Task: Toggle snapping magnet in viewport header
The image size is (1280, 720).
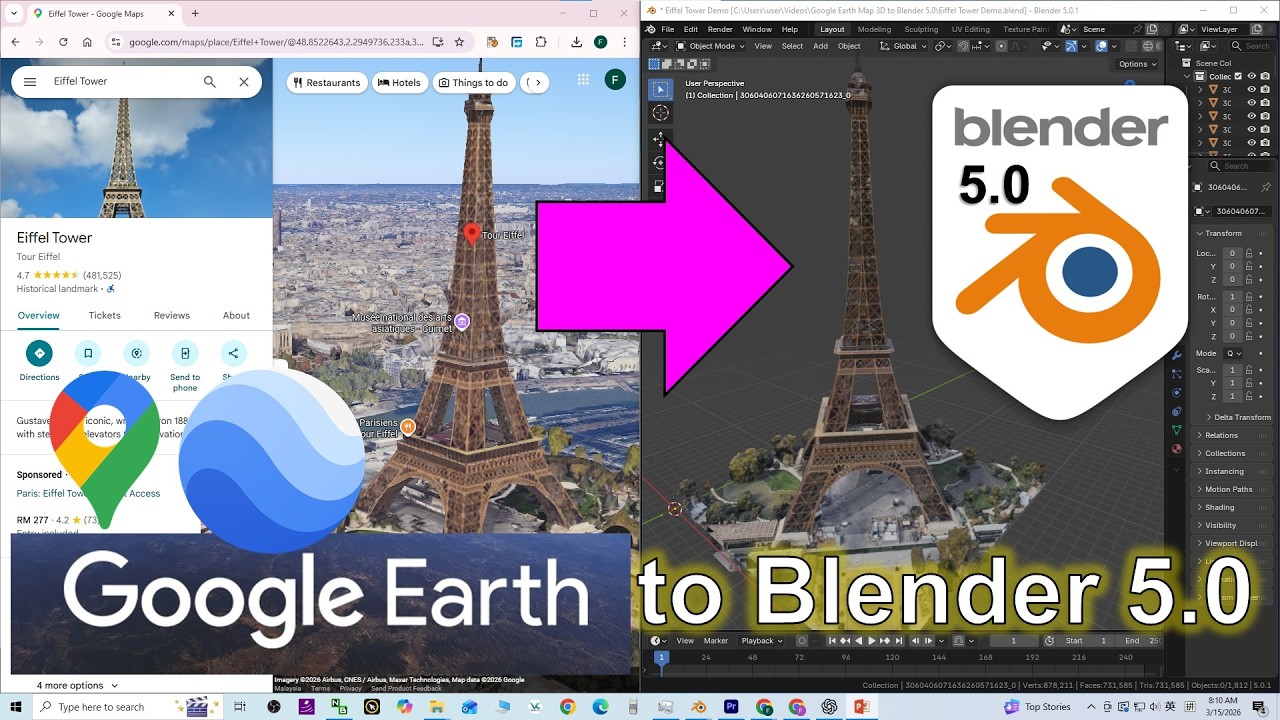Action: pyautogui.click(x=963, y=46)
